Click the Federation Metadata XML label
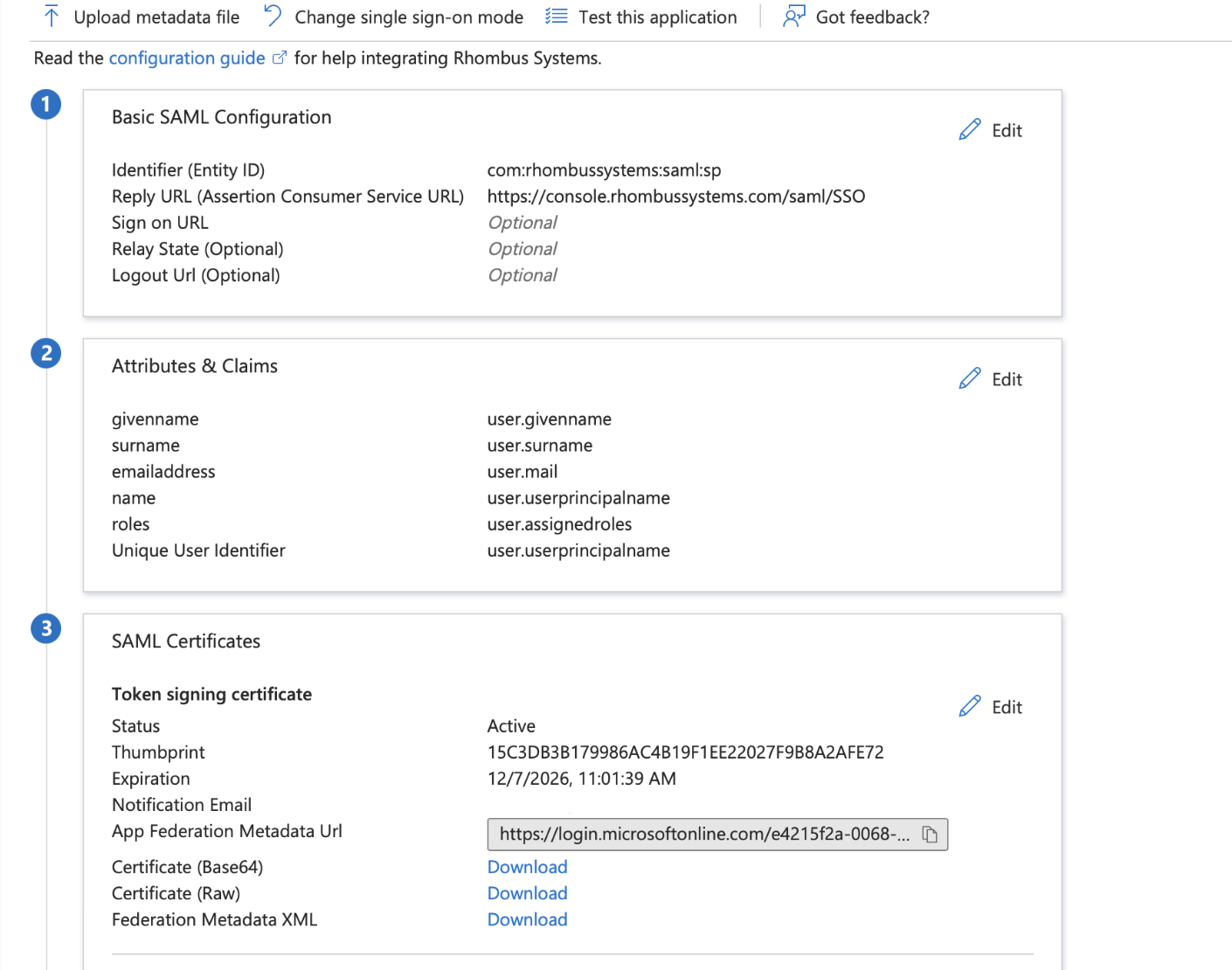 click(214, 919)
